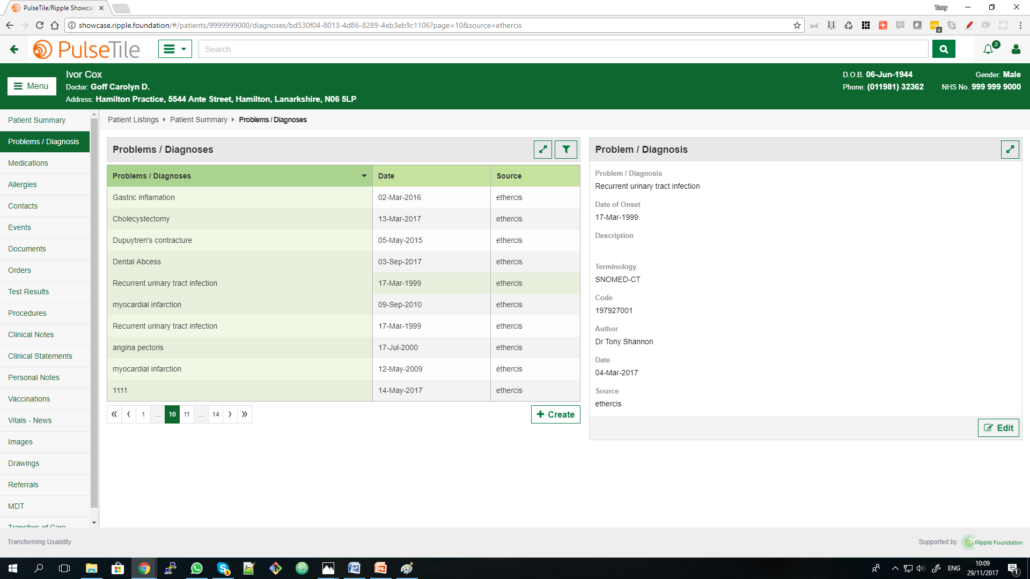
Task: Expand the Problem / Diagnosis detail panel
Action: (1009, 150)
